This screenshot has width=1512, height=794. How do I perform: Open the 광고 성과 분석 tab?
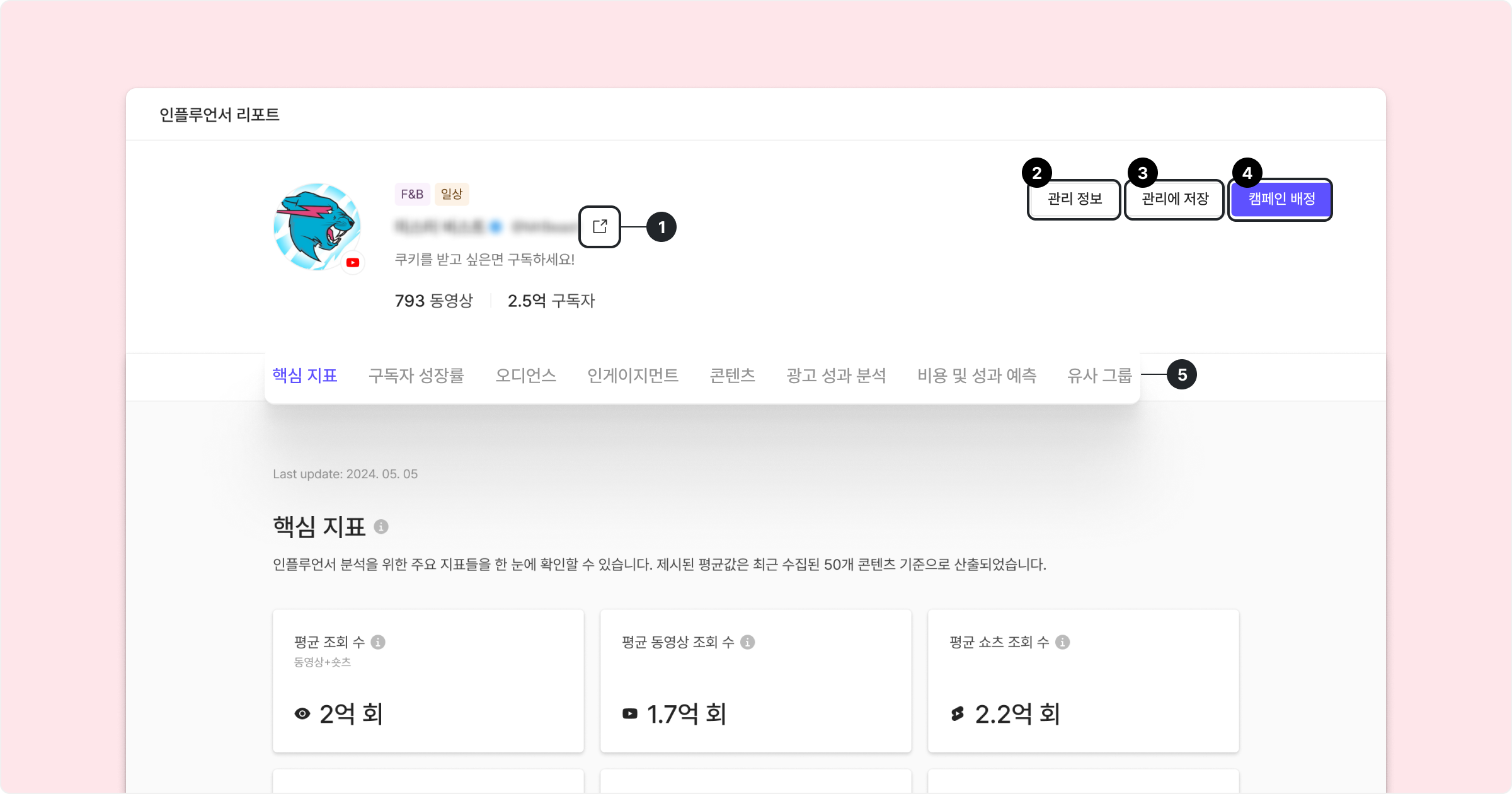click(x=837, y=376)
